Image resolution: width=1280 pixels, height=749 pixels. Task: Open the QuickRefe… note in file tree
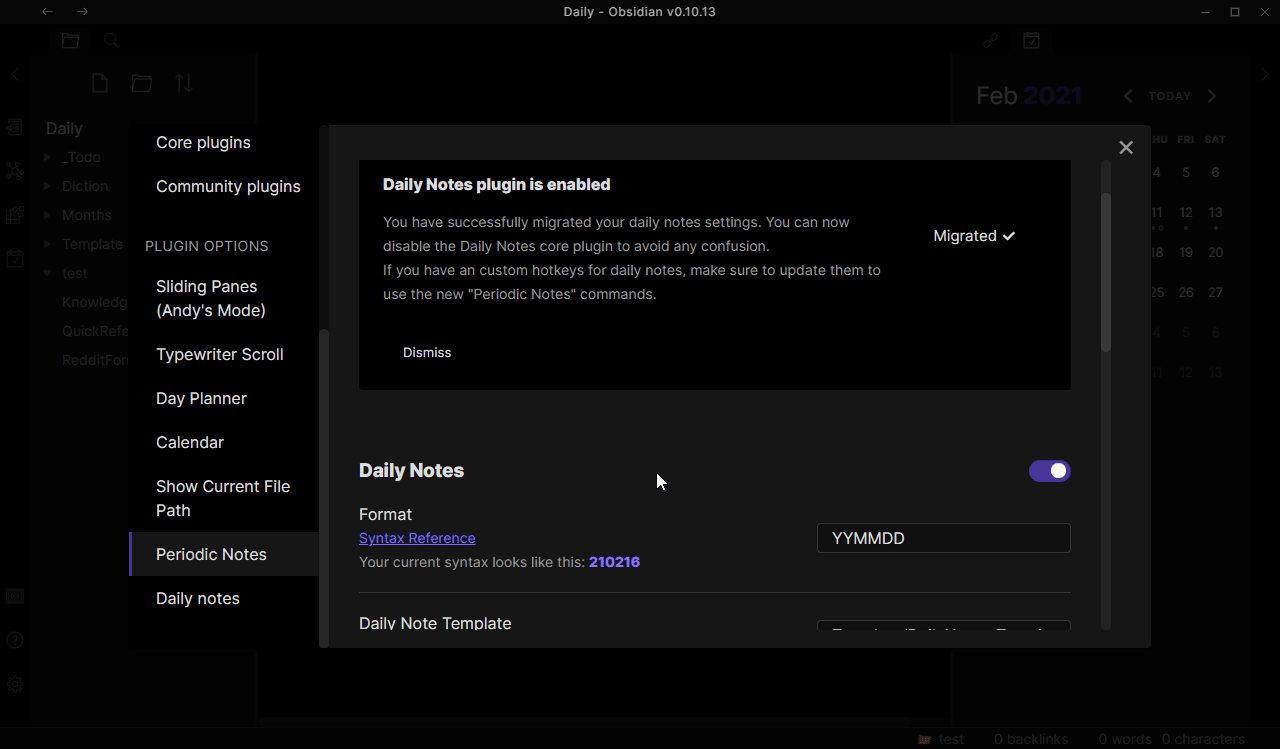click(94, 331)
